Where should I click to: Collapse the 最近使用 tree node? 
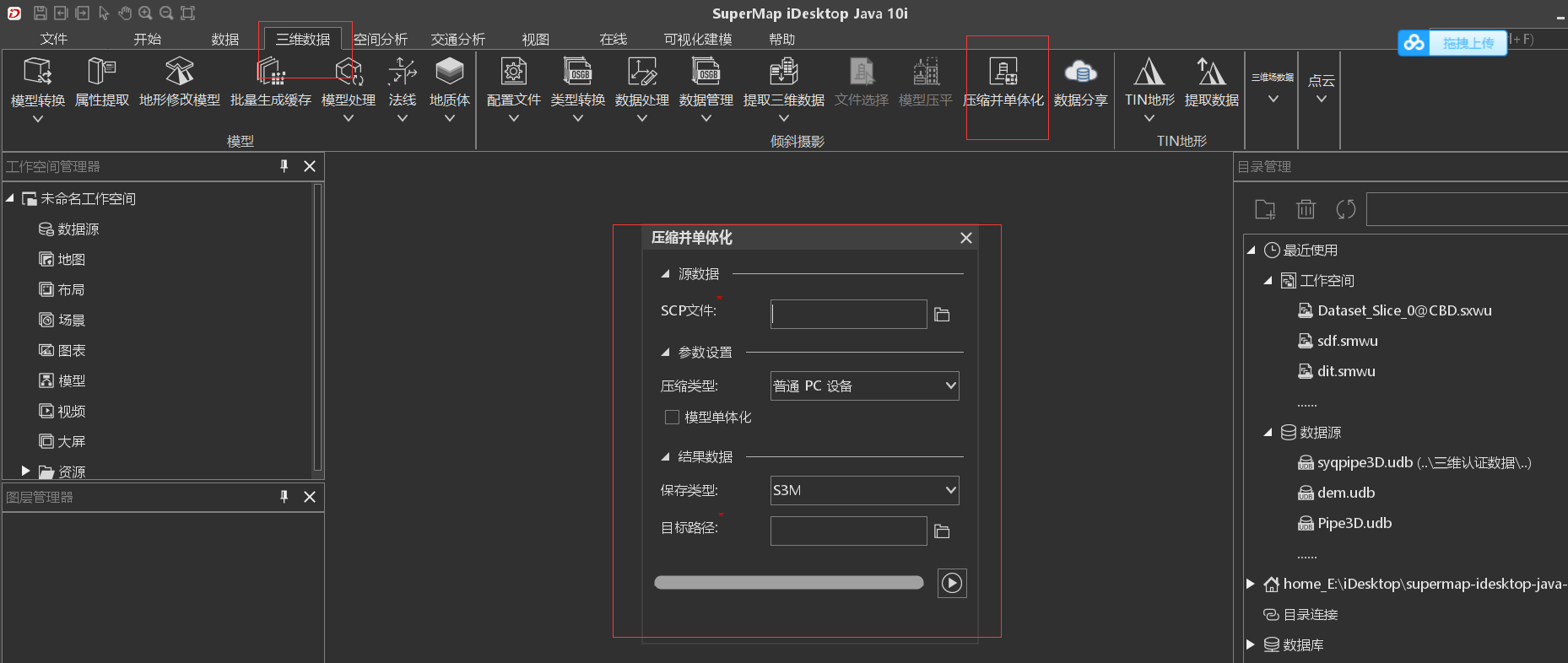point(1251,251)
